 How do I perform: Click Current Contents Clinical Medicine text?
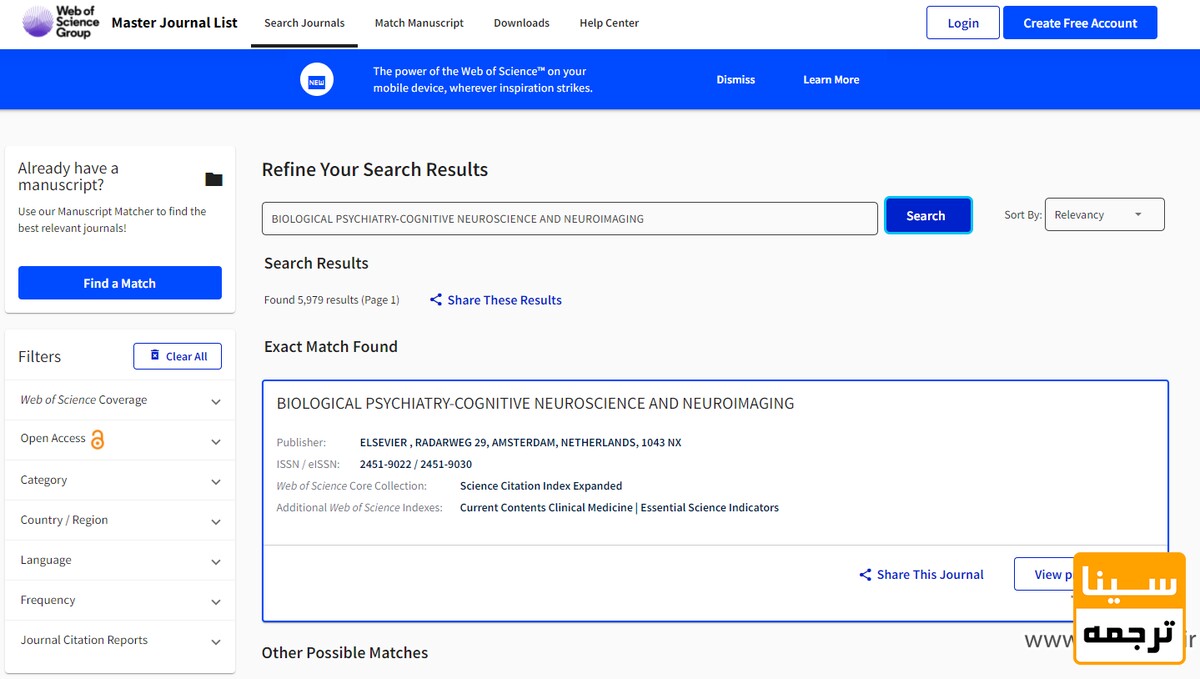point(546,508)
